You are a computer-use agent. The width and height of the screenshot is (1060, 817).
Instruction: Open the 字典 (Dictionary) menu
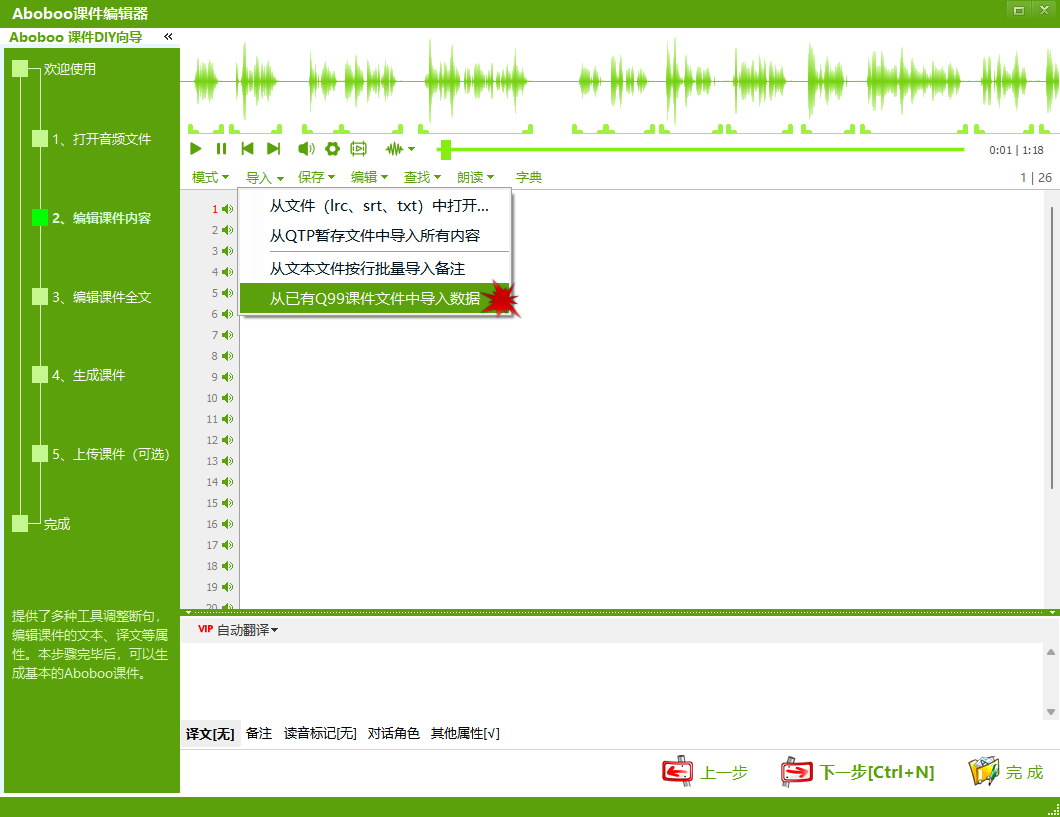[x=528, y=177]
